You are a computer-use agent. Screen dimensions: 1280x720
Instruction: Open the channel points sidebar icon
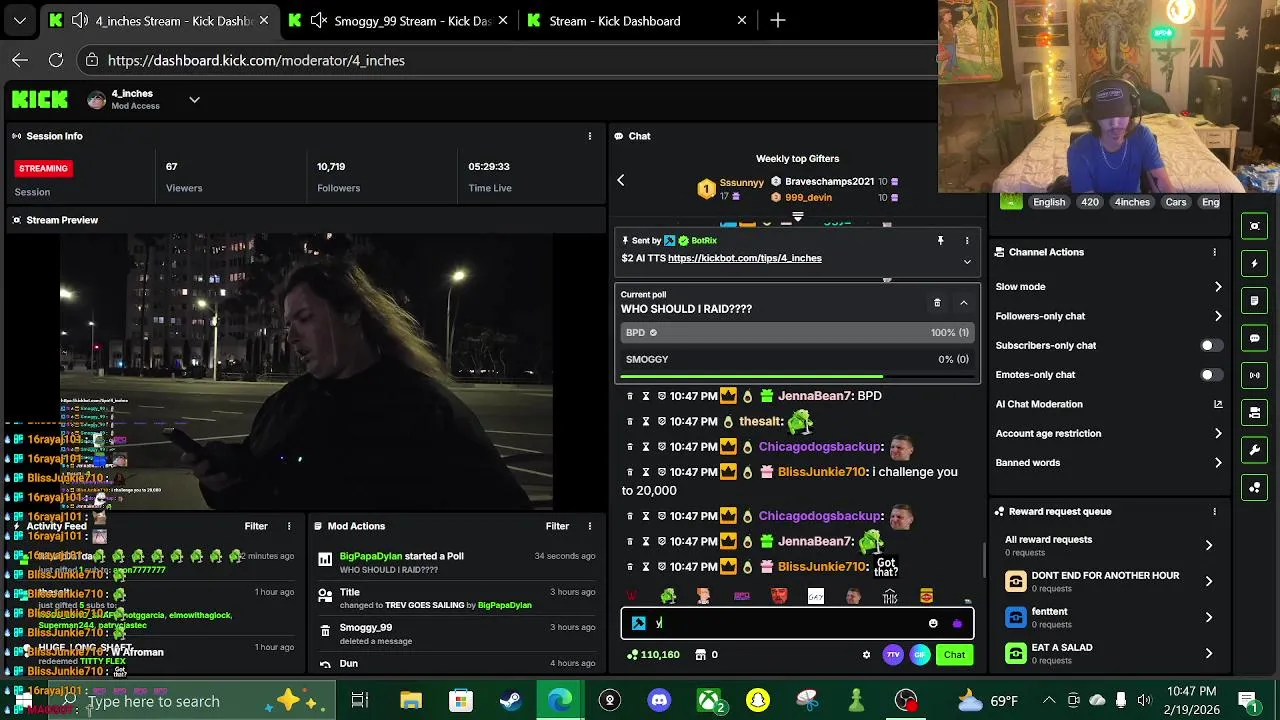(1255, 488)
